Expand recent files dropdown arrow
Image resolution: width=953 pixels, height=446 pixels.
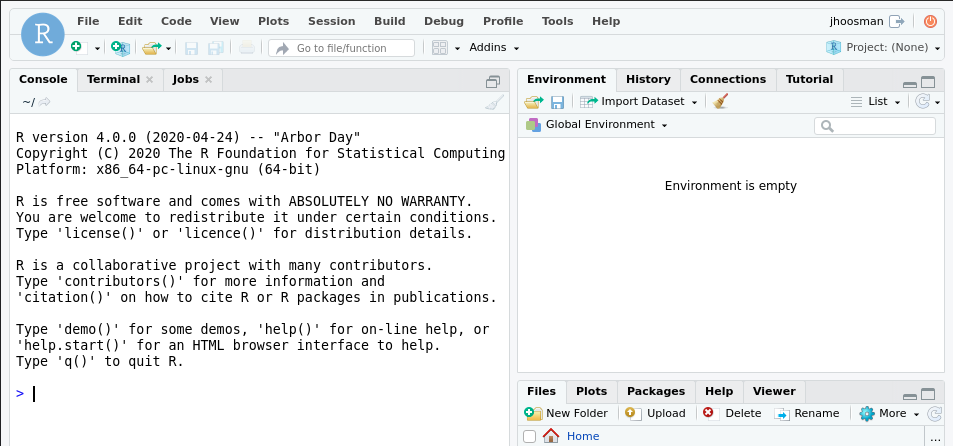click(168, 48)
